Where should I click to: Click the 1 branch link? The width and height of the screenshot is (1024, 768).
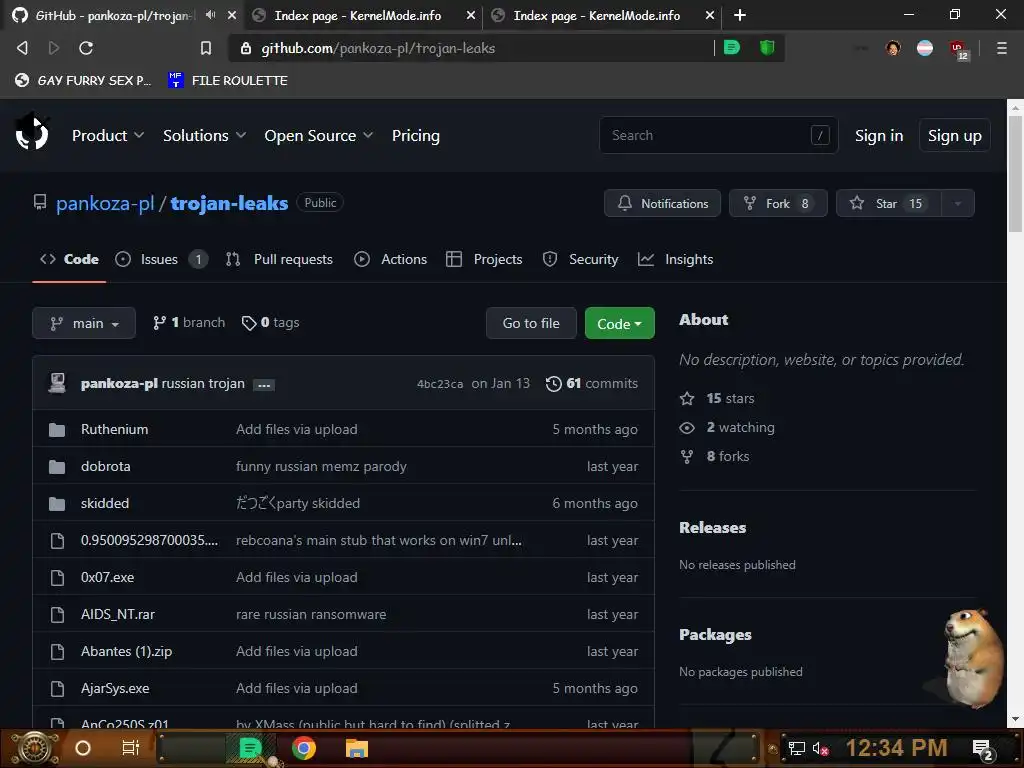189,323
